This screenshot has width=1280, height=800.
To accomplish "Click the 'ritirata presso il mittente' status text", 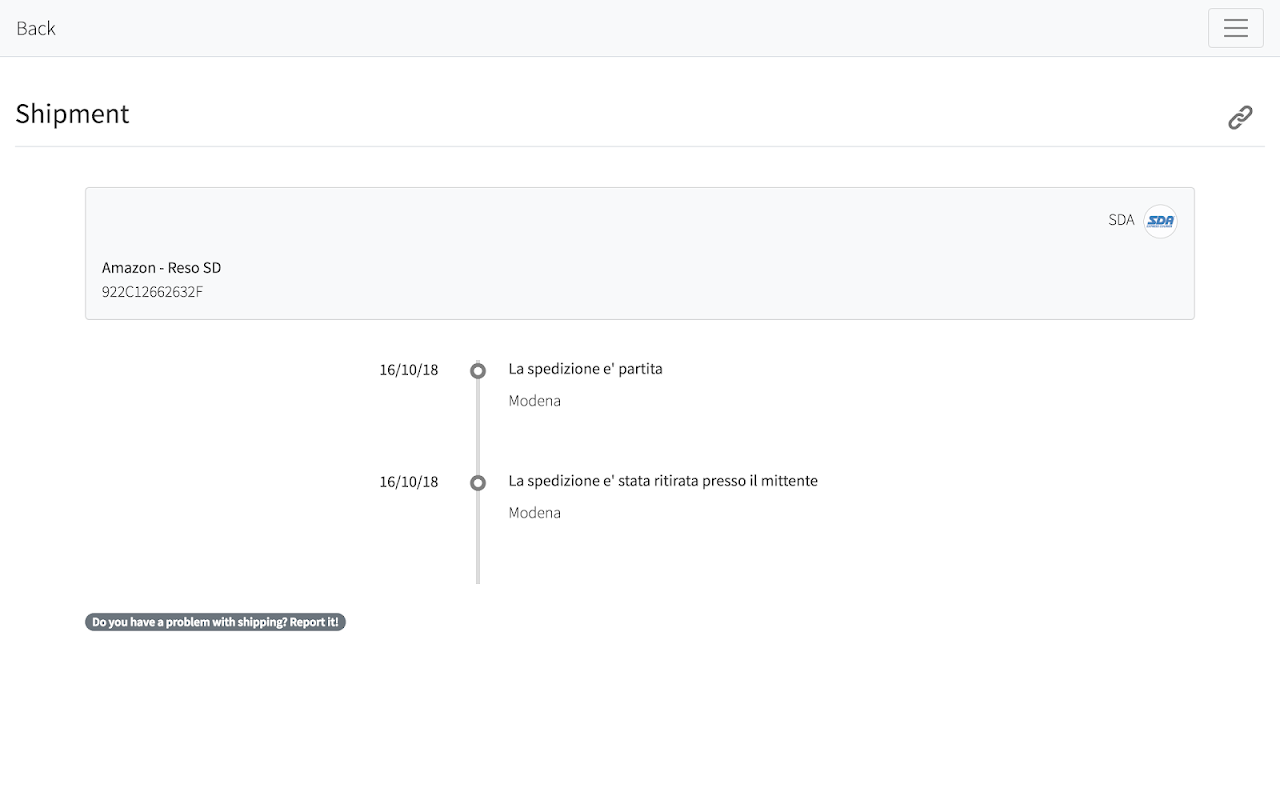I will pos(663,481).
